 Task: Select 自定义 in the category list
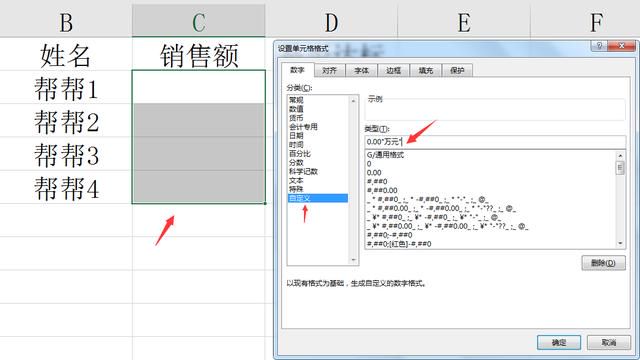coord(318,198)
